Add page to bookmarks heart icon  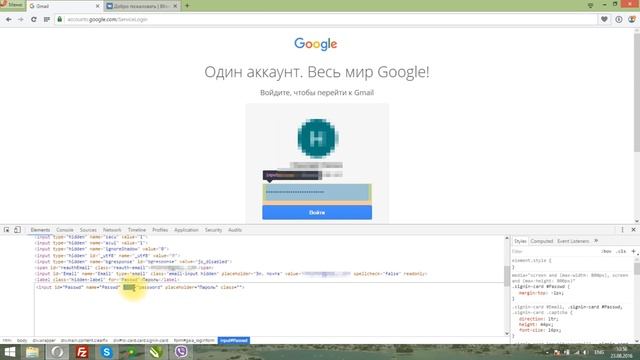(604, 19)
